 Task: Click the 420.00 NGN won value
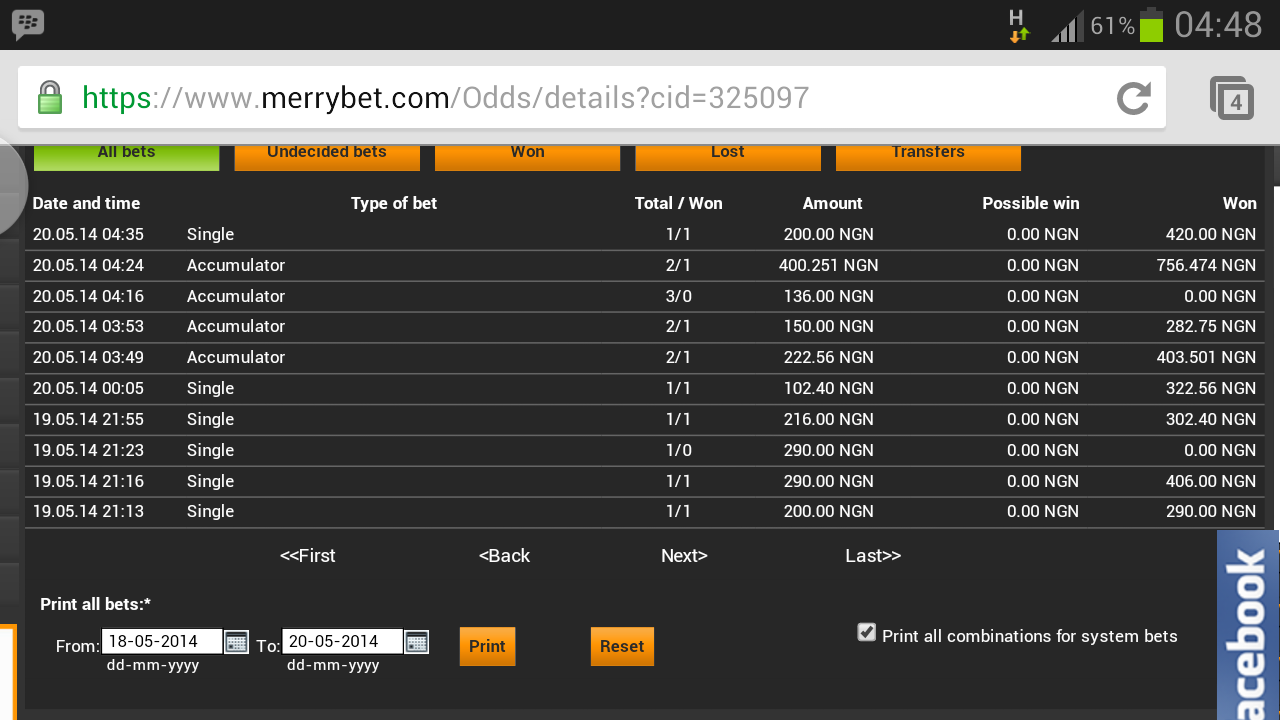(1211, 235)
